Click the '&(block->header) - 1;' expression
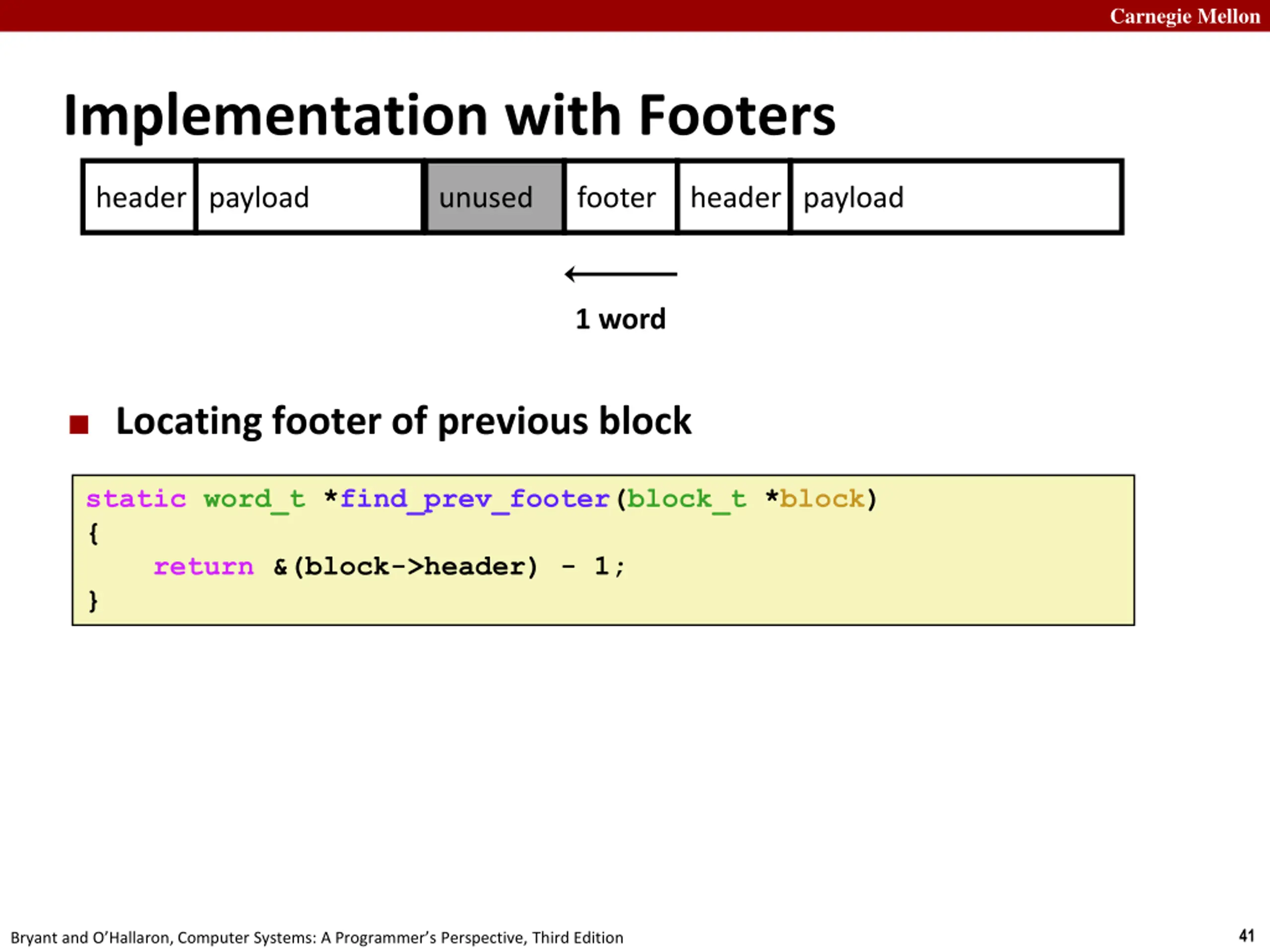 point(449,567)
